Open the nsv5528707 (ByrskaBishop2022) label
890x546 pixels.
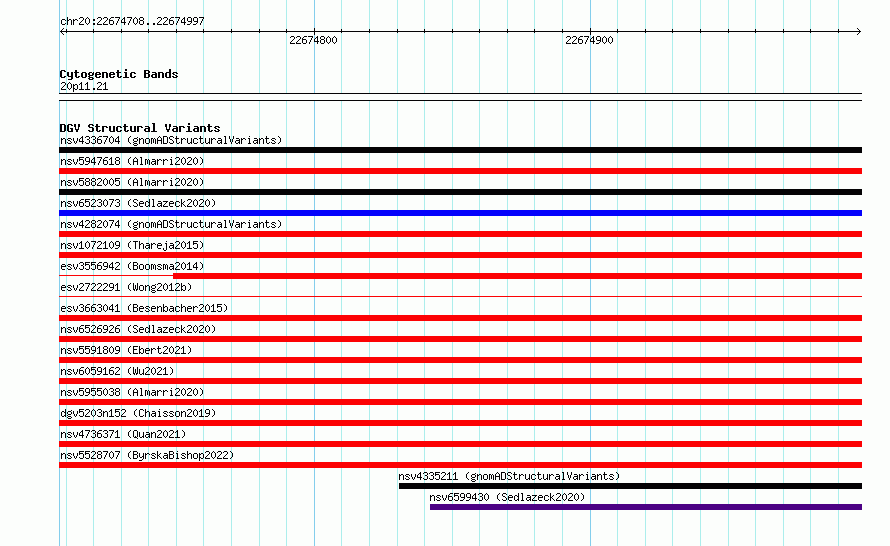pos(147,455)
